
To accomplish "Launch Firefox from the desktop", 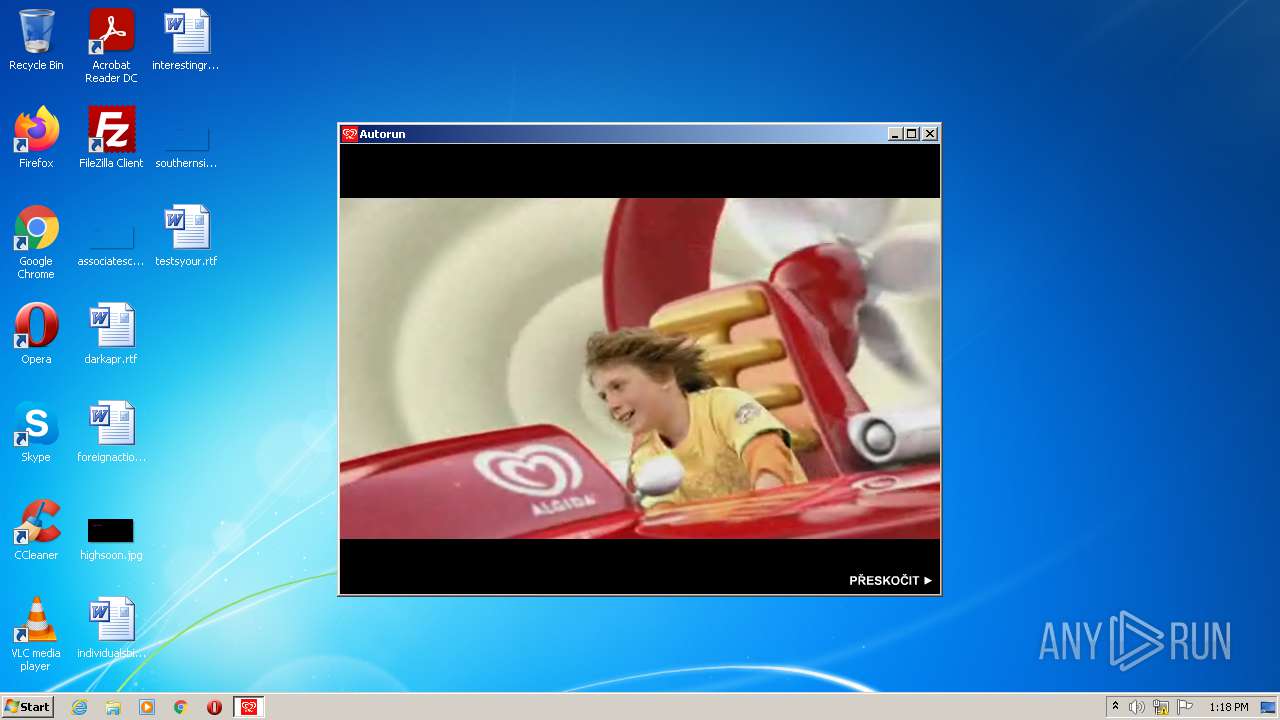I will point(36,138).
